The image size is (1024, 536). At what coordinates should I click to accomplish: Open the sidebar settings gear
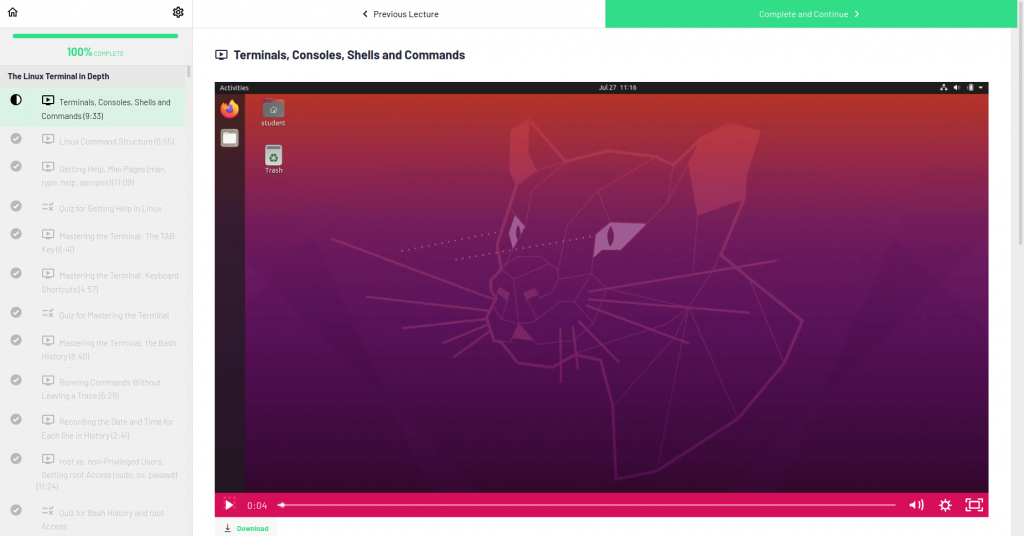[178, 12]
